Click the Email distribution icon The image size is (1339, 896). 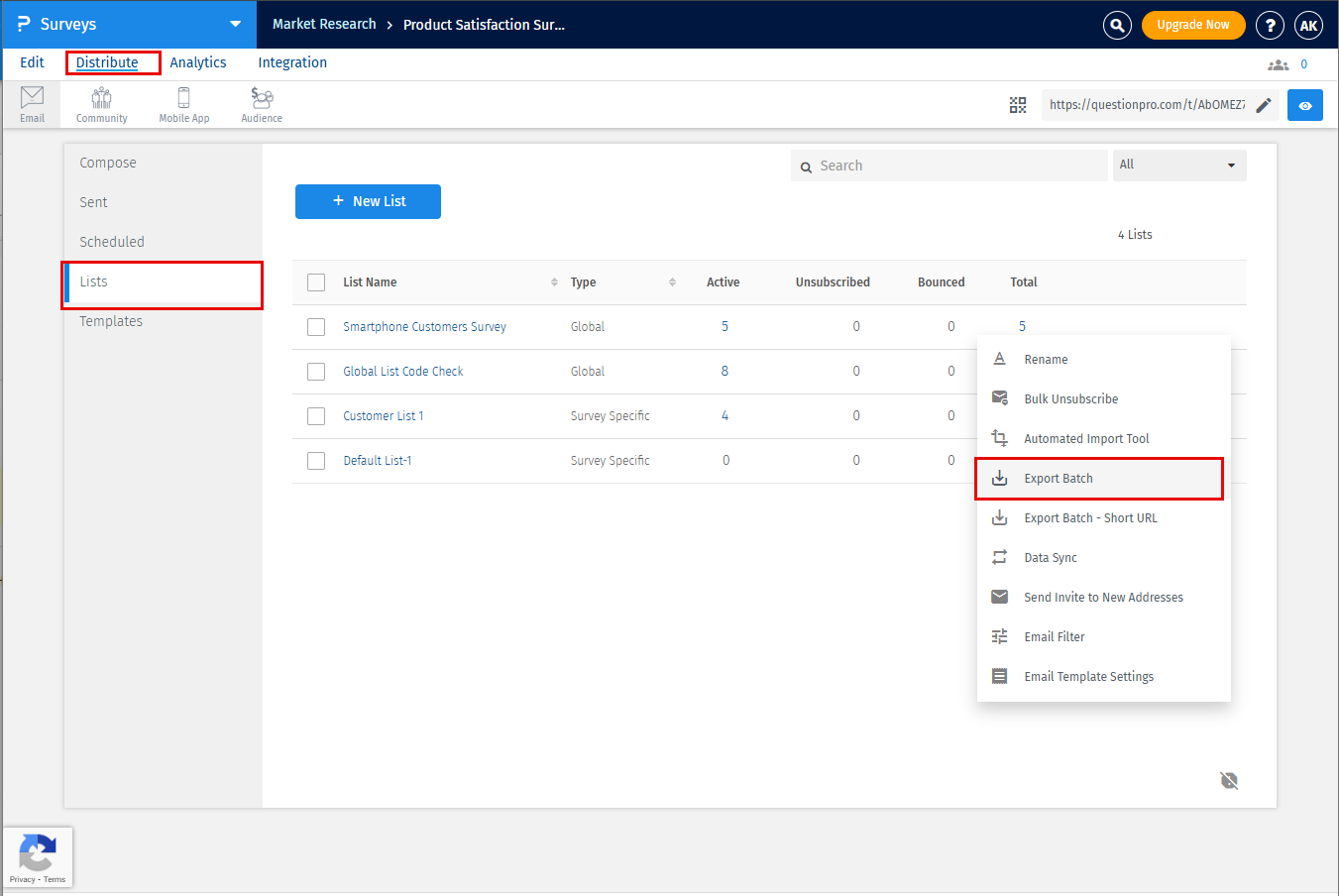pos(32,103)
